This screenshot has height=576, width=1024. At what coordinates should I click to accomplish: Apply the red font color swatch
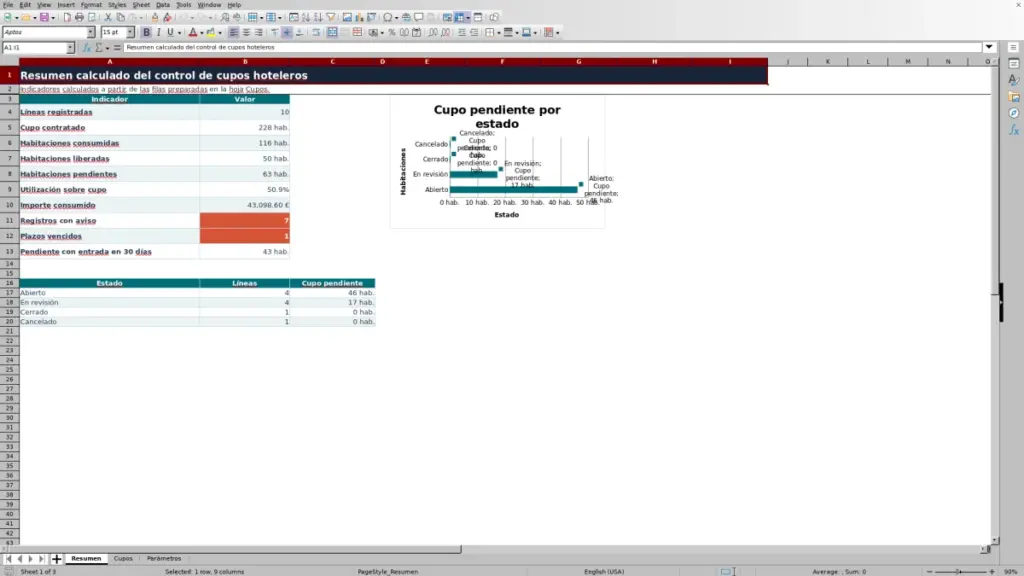tap(193, 33)
